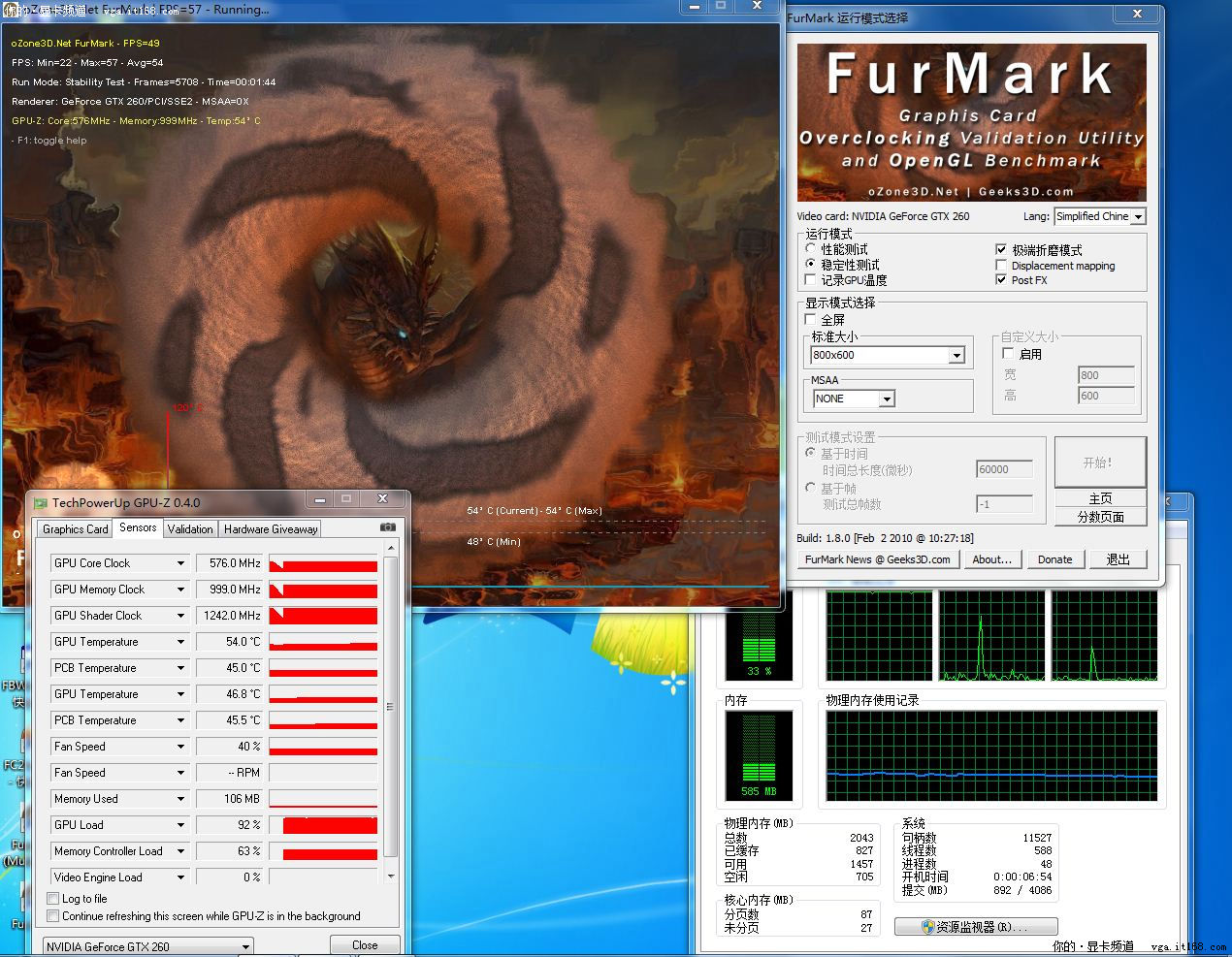
Task: Click Task Manager CPU usage 33 % gauge
Action: coord(760,635)
